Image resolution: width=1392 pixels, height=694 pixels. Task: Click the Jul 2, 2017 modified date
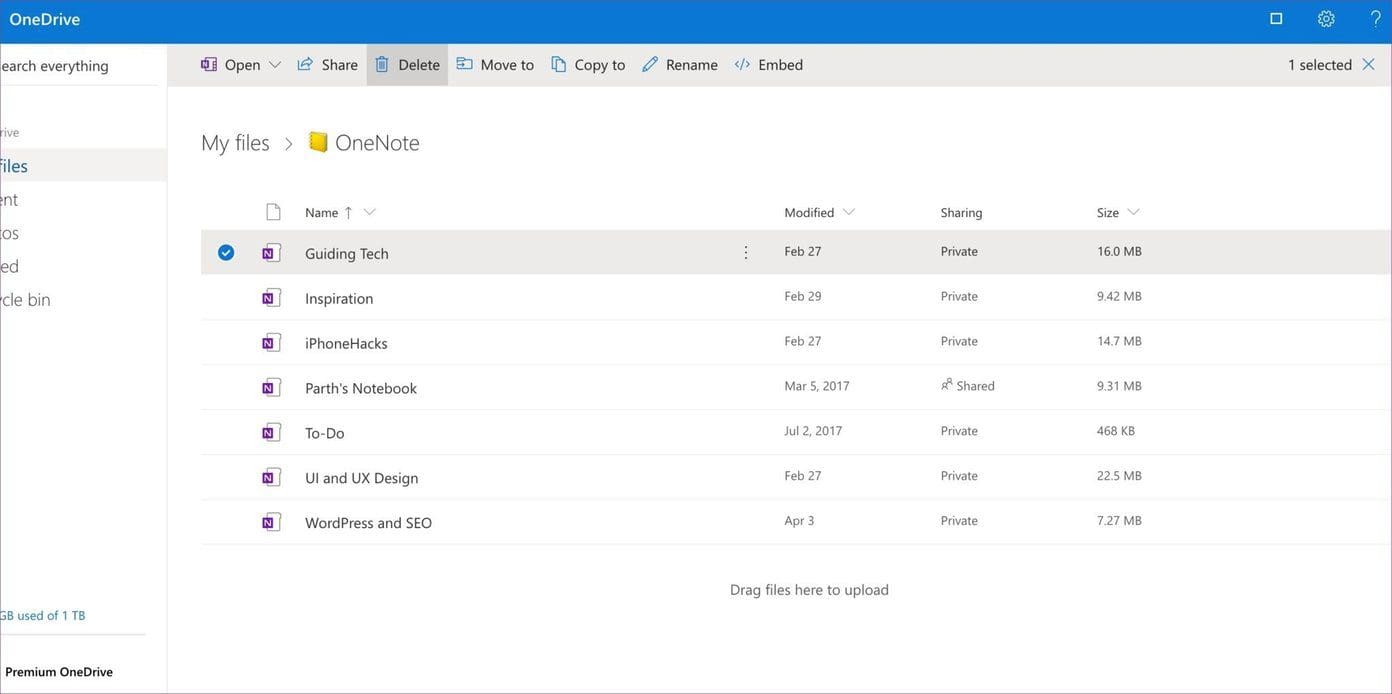click(813, 431)
